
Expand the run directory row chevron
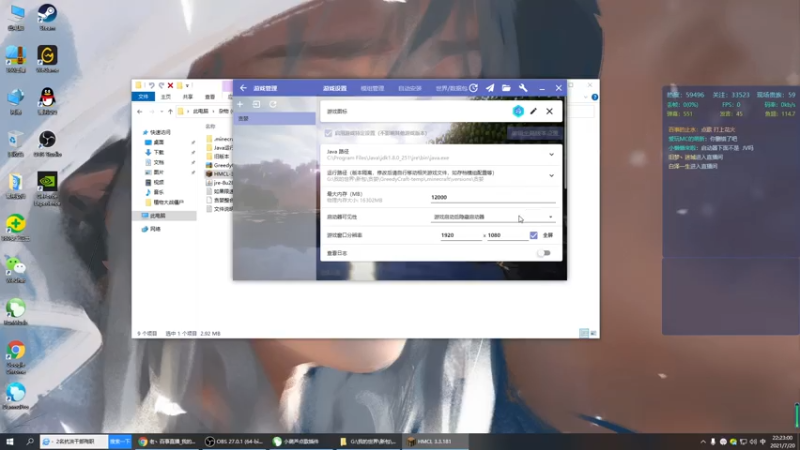click(x=552, y=176)
